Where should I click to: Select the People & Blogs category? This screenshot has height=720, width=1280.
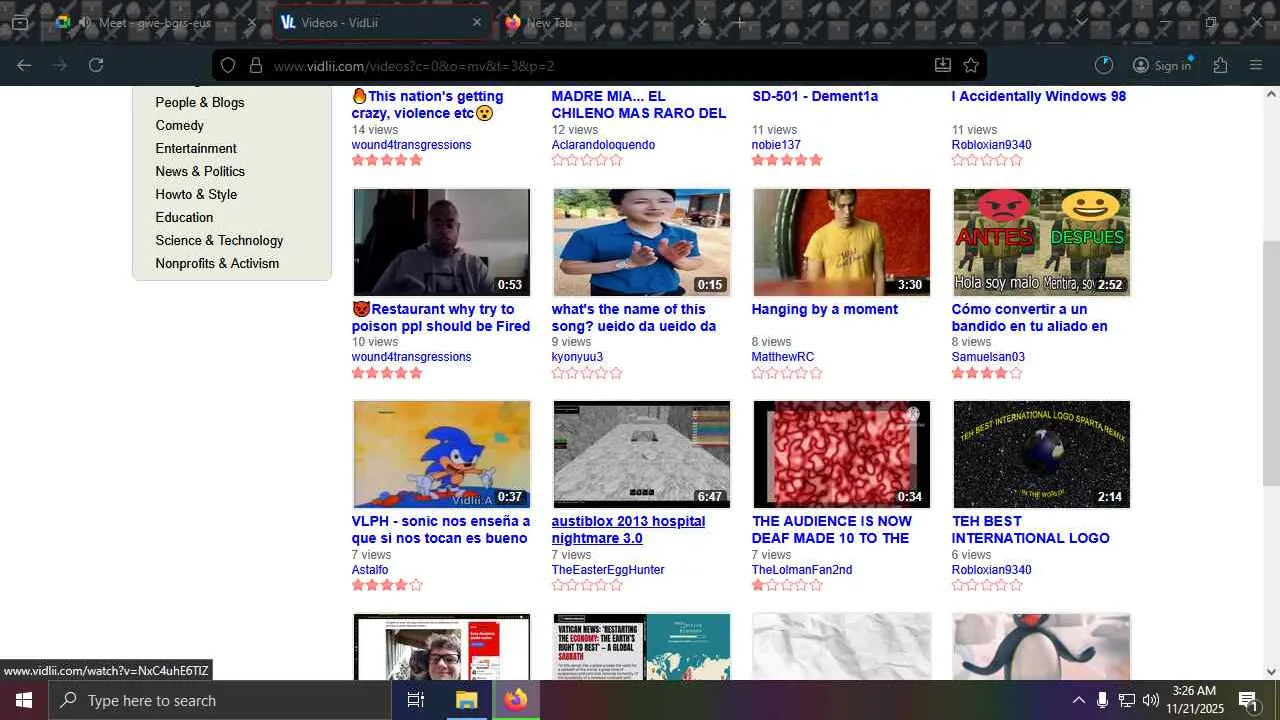coord(200,102)
